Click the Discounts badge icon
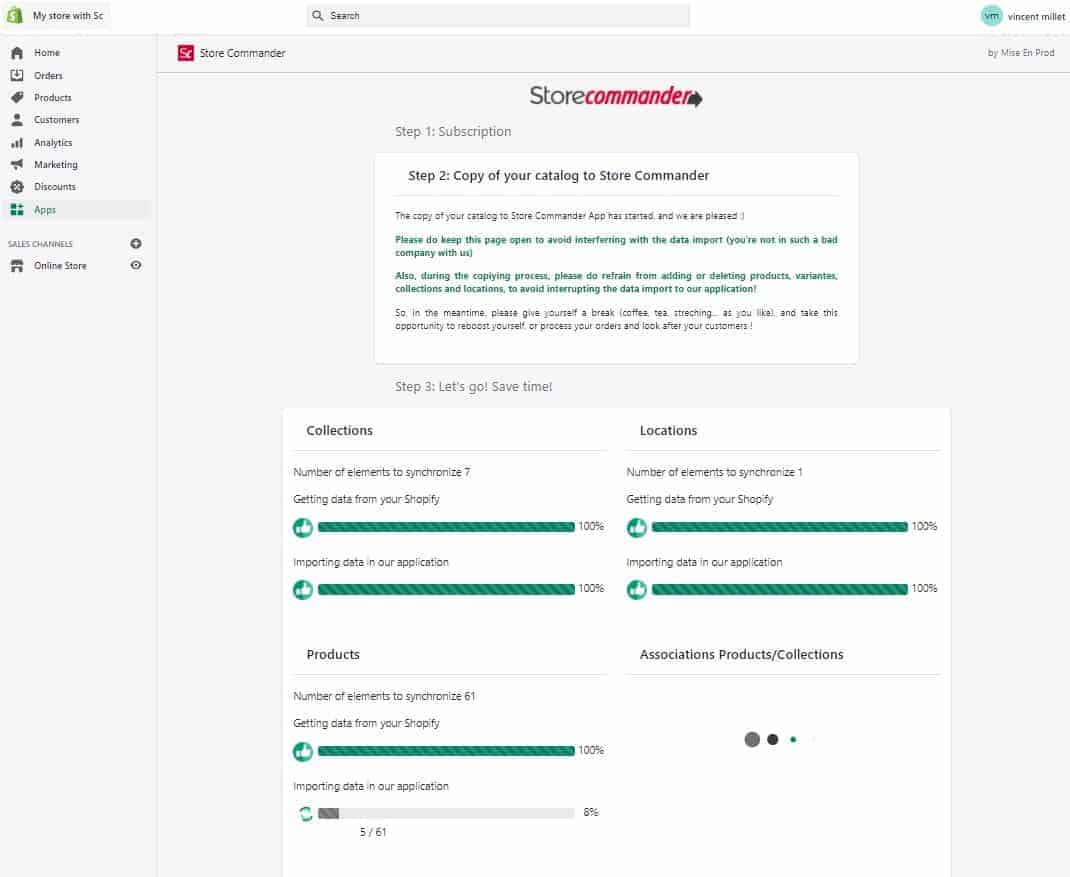Viewport: 1070px width, 877px height. pyautogui.click(x=17, y=186)
